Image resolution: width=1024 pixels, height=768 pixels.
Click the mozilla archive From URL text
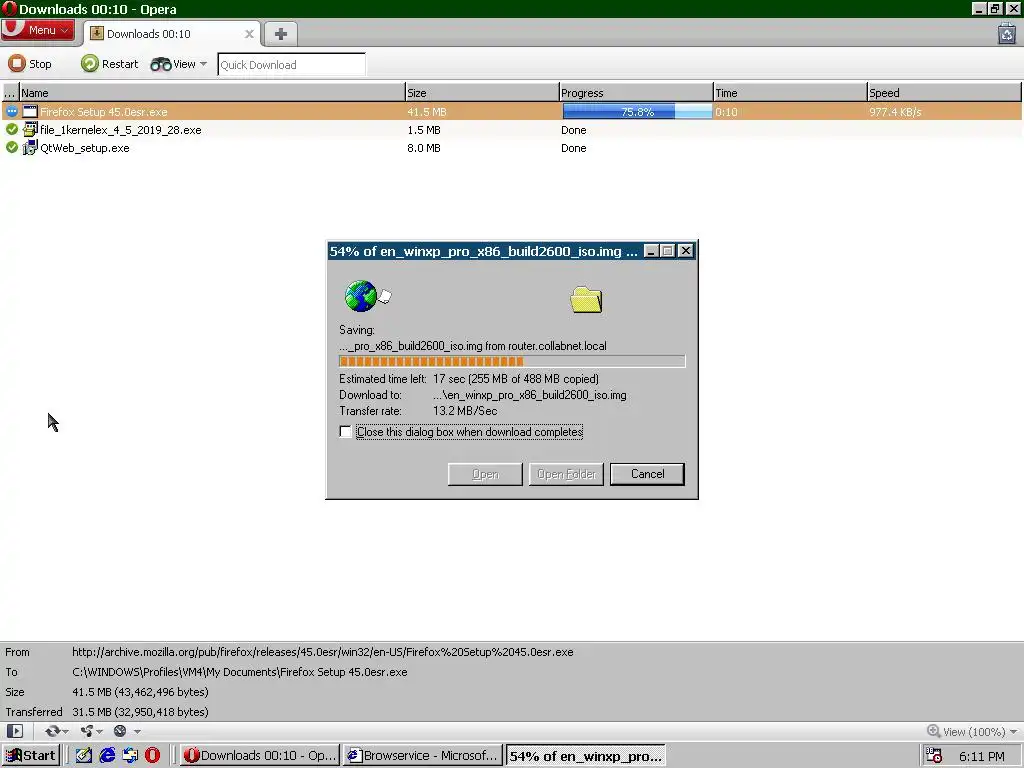point(323,652)
